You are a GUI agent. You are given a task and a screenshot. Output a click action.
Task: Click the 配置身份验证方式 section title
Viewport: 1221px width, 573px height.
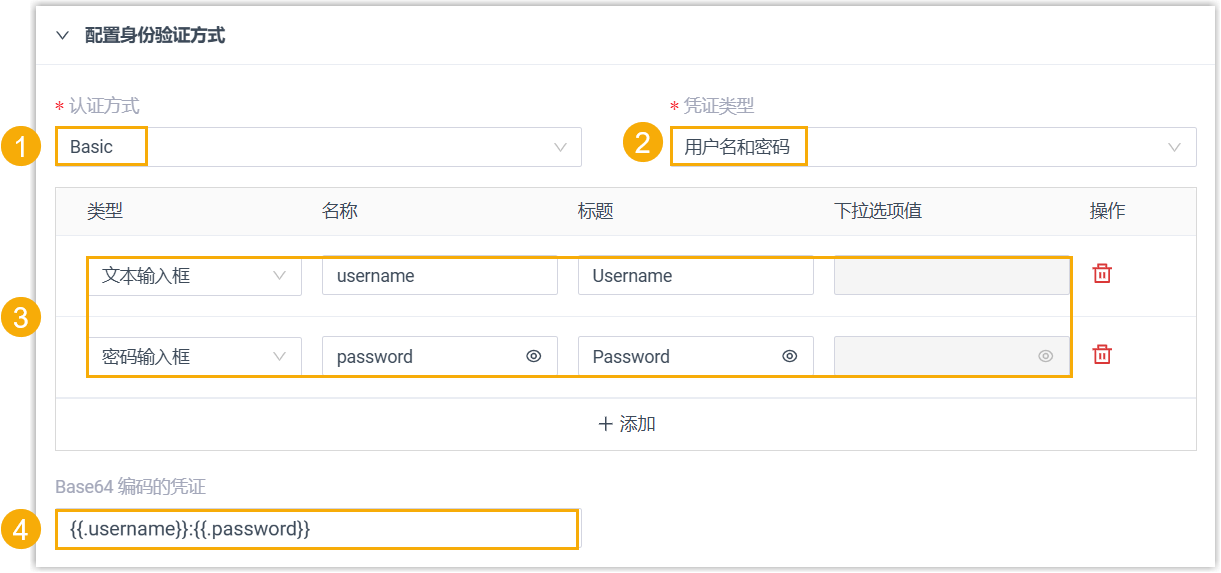point(155,36)
